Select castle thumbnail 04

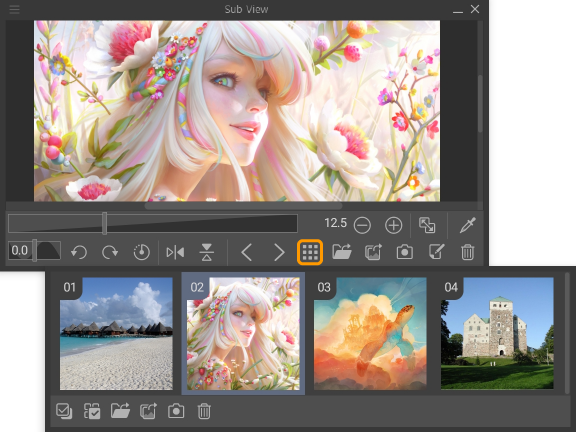click(497, 333)
